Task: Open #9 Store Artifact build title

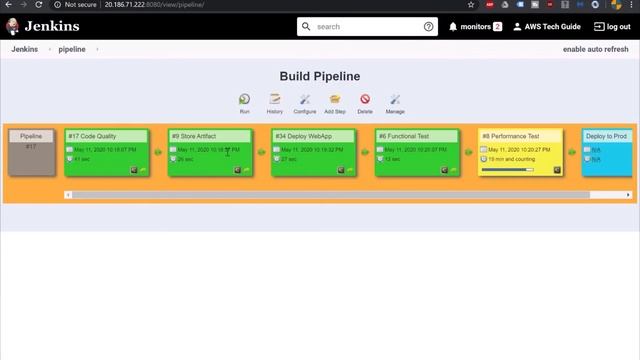Action: pyautogui.click(x=194, y=136)
